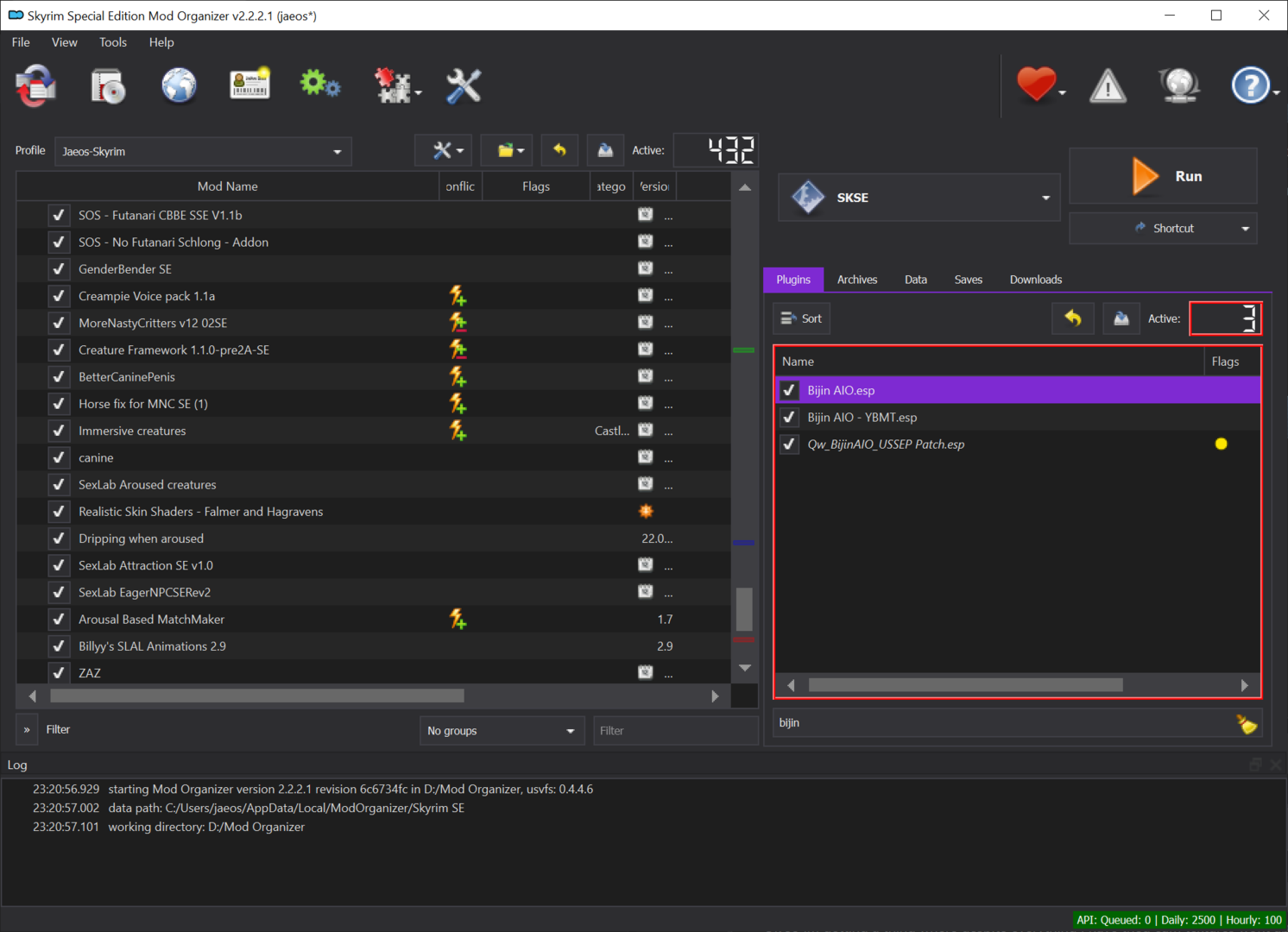Open the View menu
Image resolution: width=1288 pixels, height=932 pixels.
(x=64, y=42)
